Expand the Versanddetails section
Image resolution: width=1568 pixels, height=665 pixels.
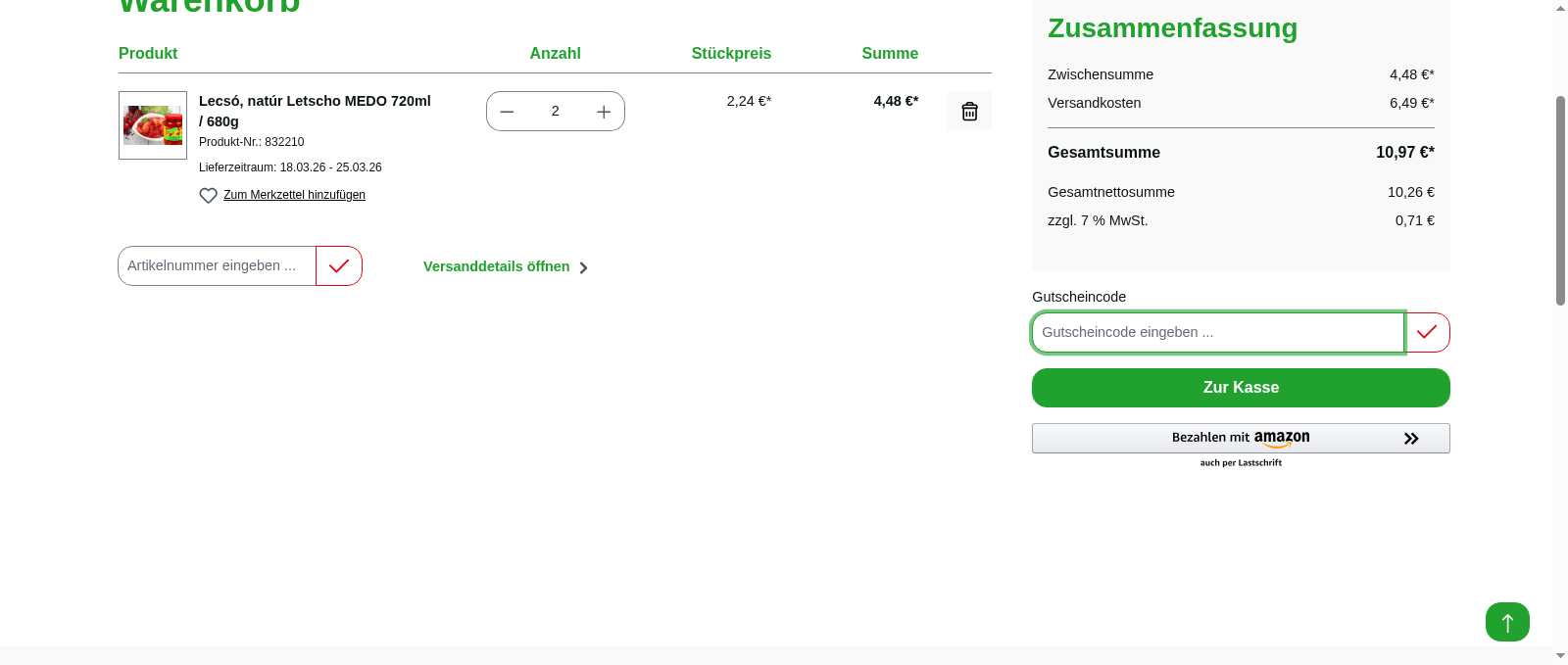[x=496, y=266]
